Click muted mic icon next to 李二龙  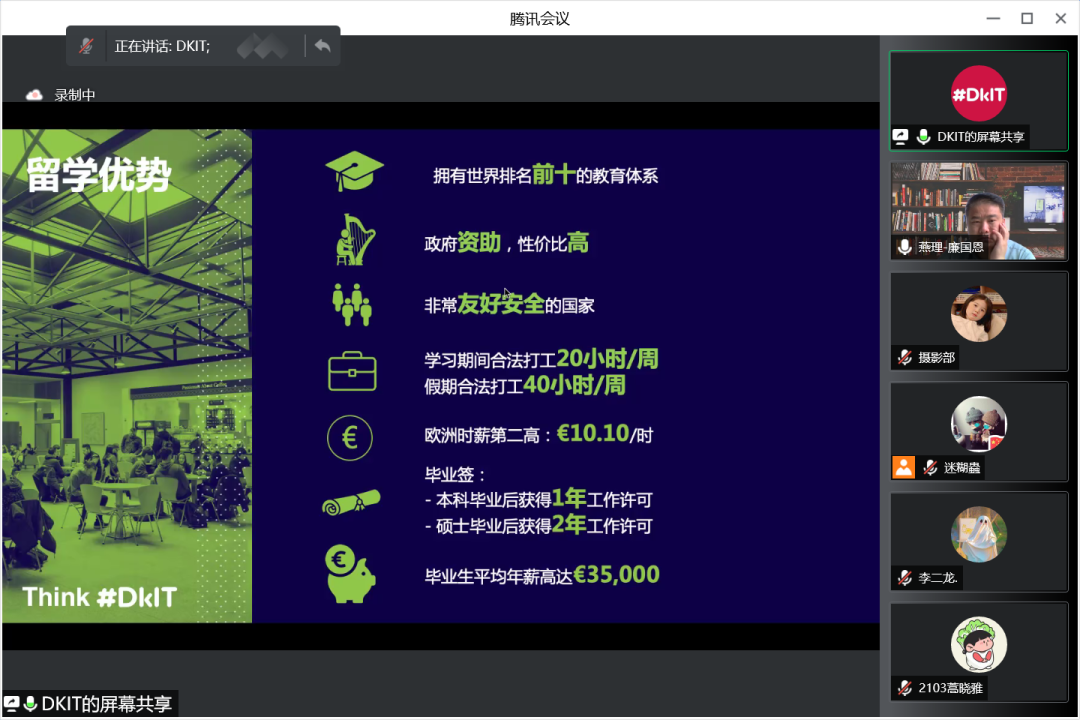click(x=904, y=577)
